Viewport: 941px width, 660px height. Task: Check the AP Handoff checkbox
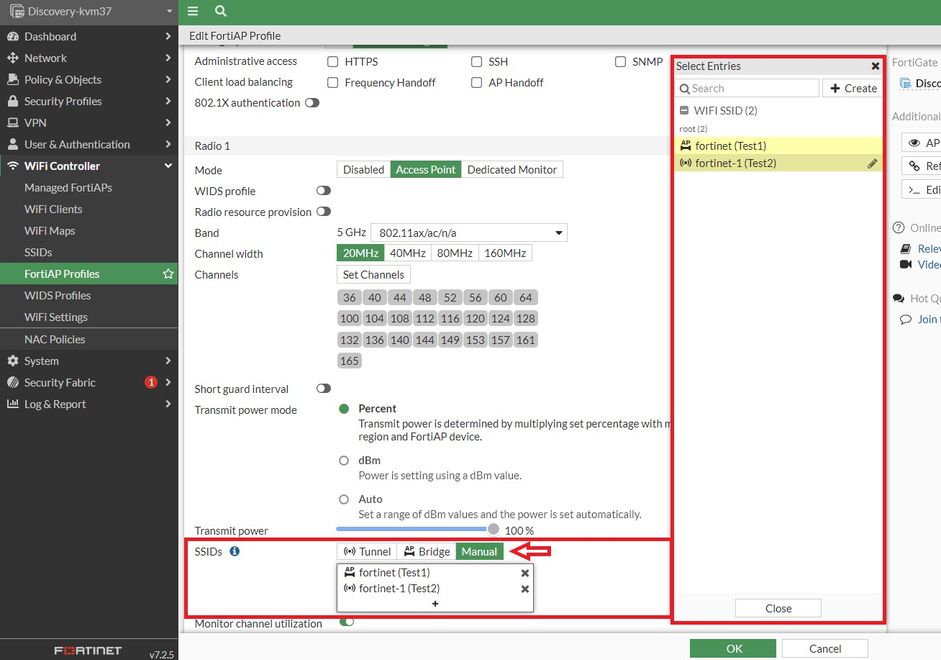(477, 82)
